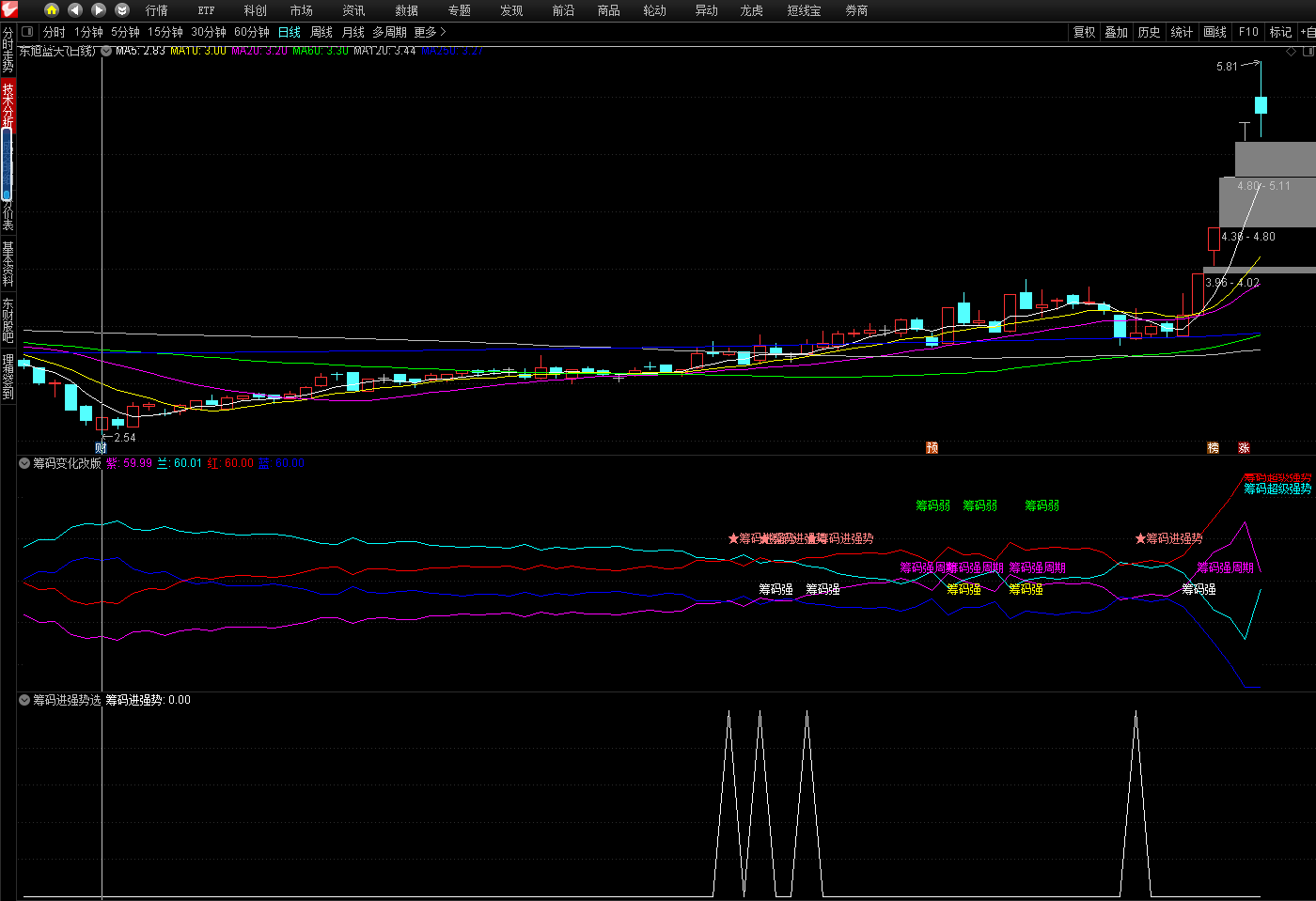Switch chart to 周线 weekly period
The image size is (1316, 901).
click(x=321, y=32)
